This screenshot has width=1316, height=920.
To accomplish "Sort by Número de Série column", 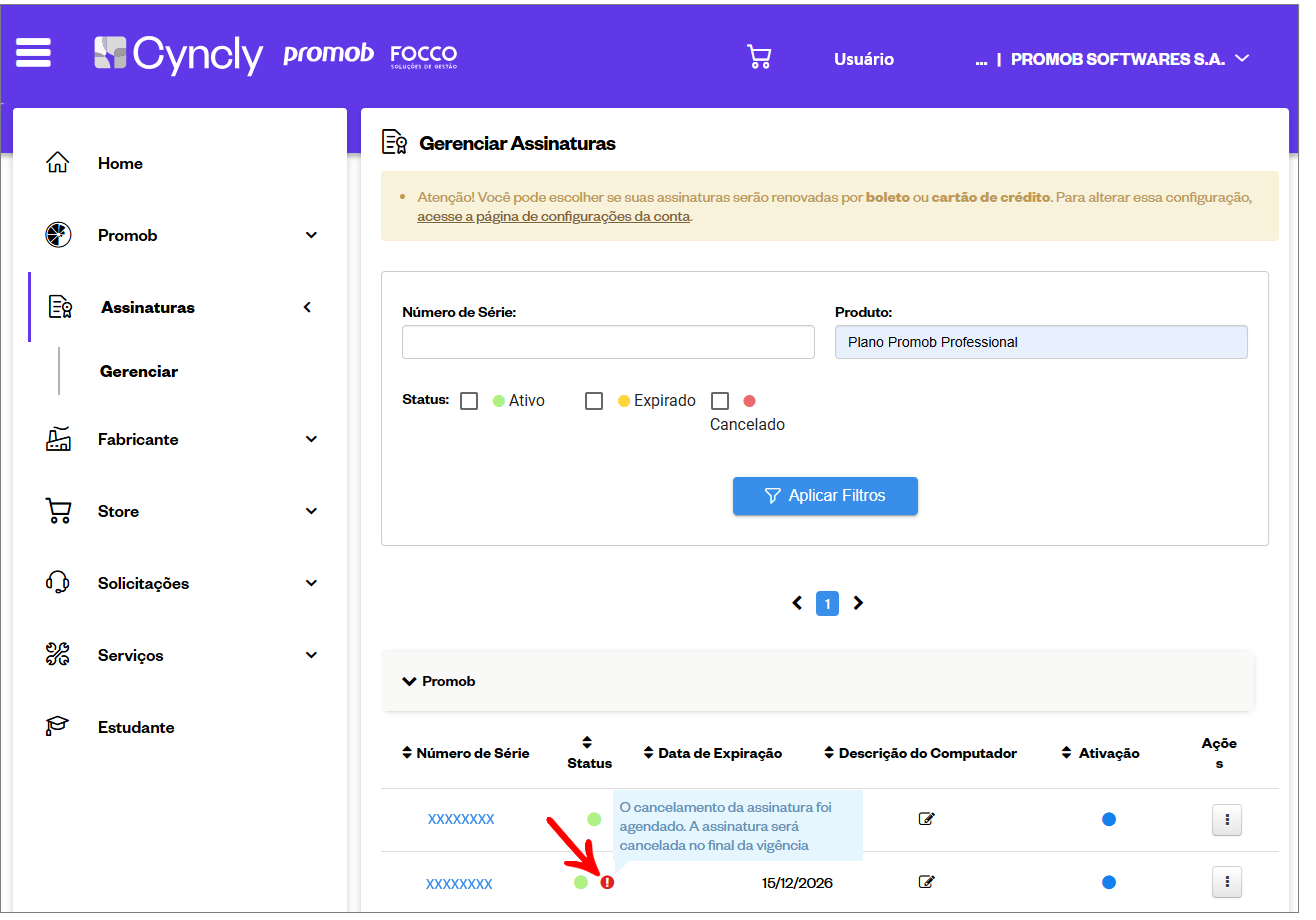I will (466, 753).
